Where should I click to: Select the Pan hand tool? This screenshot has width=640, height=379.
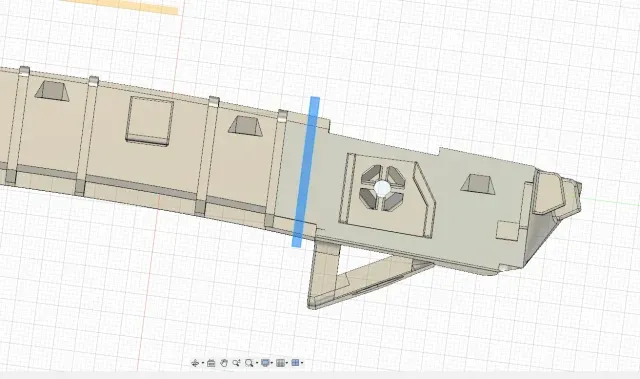(x=224, y=363)
